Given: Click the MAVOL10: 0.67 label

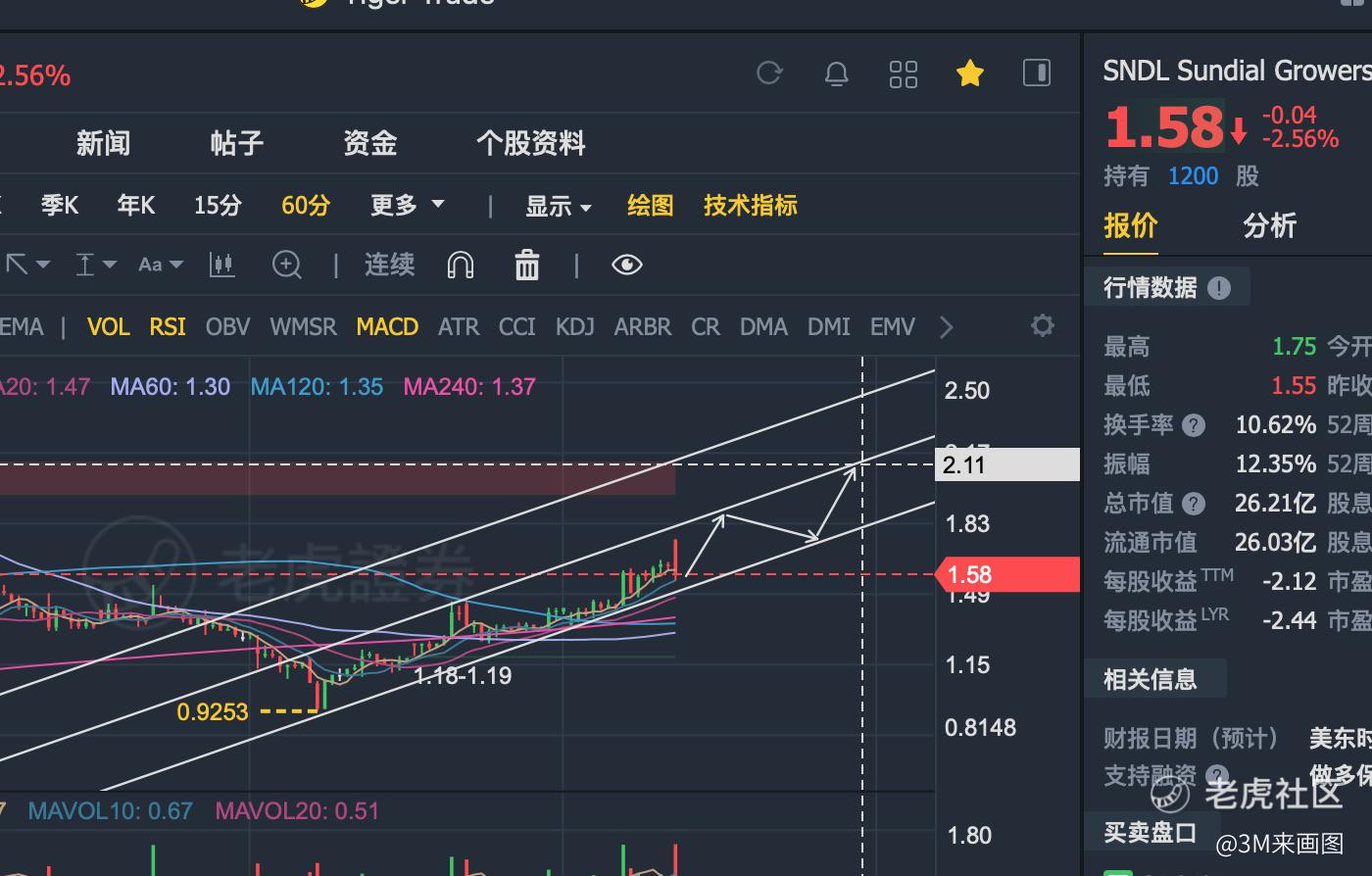Looking at the screenshot, I should coord(111,811).
